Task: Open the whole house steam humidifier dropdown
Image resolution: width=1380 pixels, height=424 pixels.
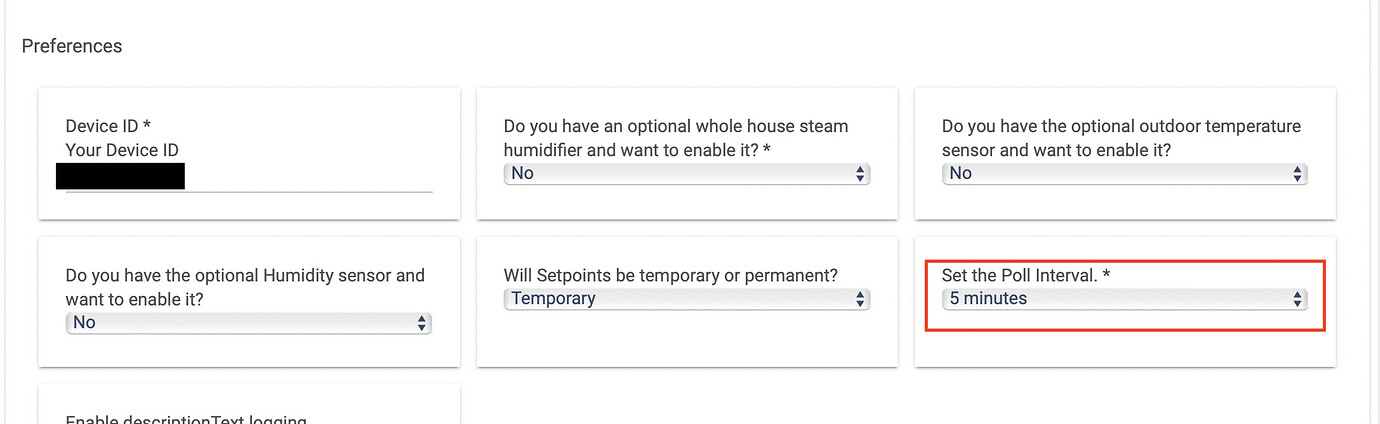Action: pos(686,174)
